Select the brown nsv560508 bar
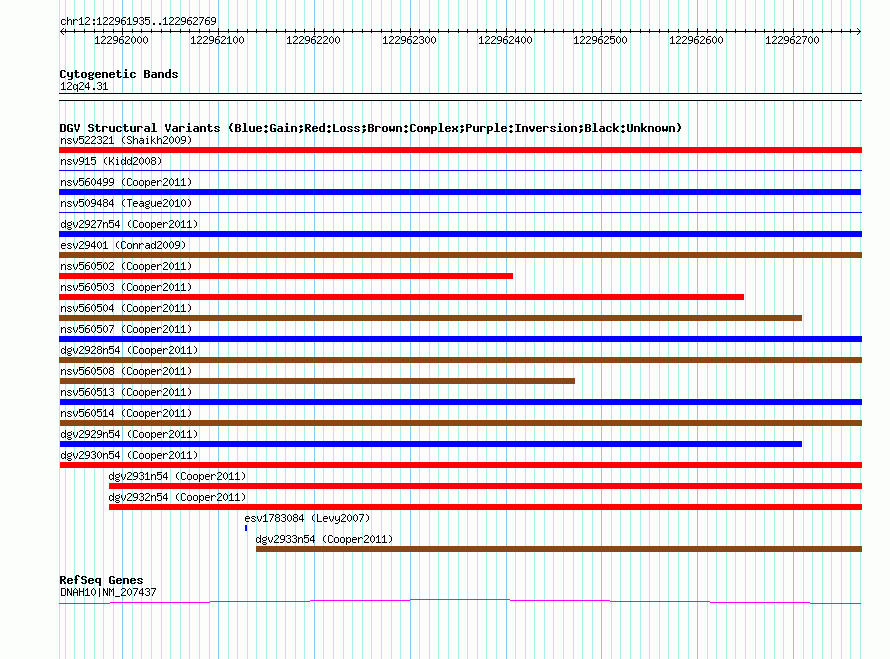Screen dimensions: 890x659 coord(317,381)
